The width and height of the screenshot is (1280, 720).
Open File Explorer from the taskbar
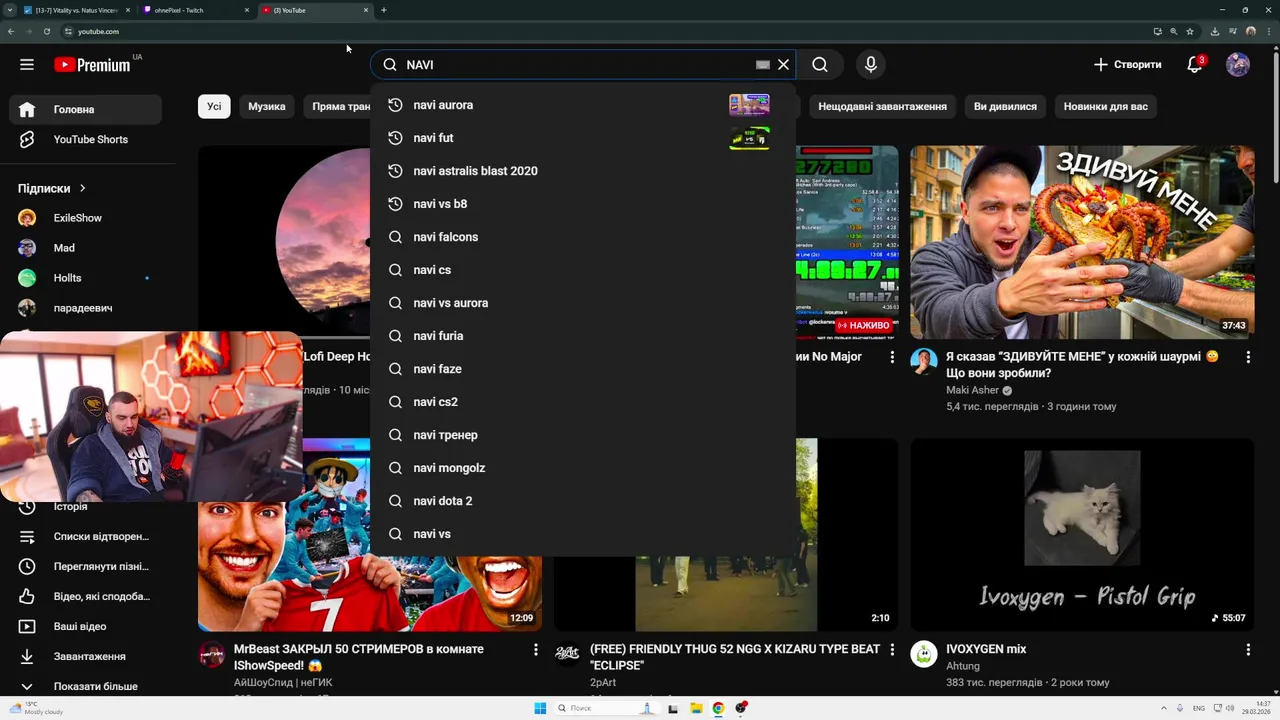pyautogui.click(x=696, y=708)
